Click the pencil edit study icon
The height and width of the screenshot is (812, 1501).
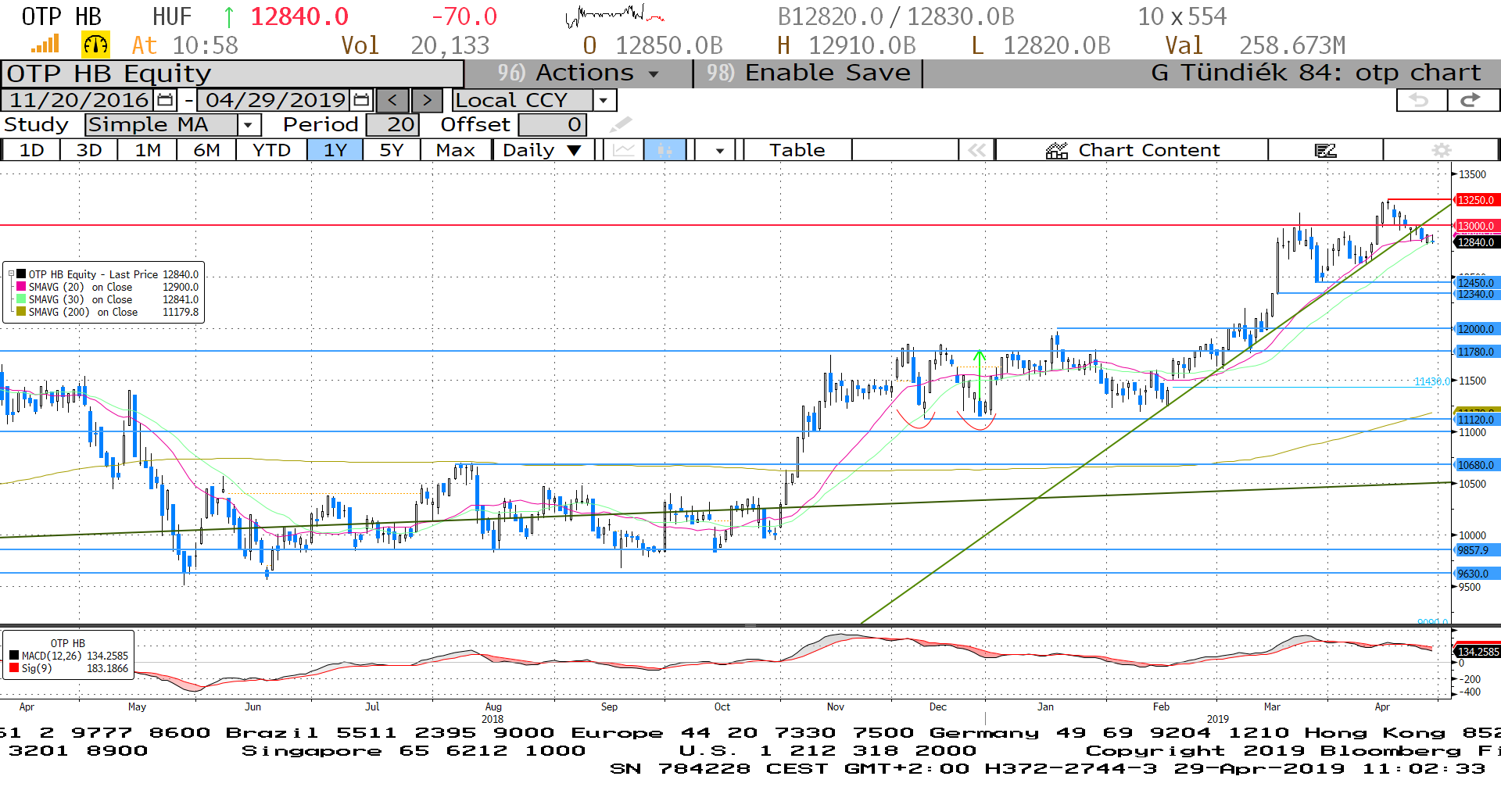621,125
